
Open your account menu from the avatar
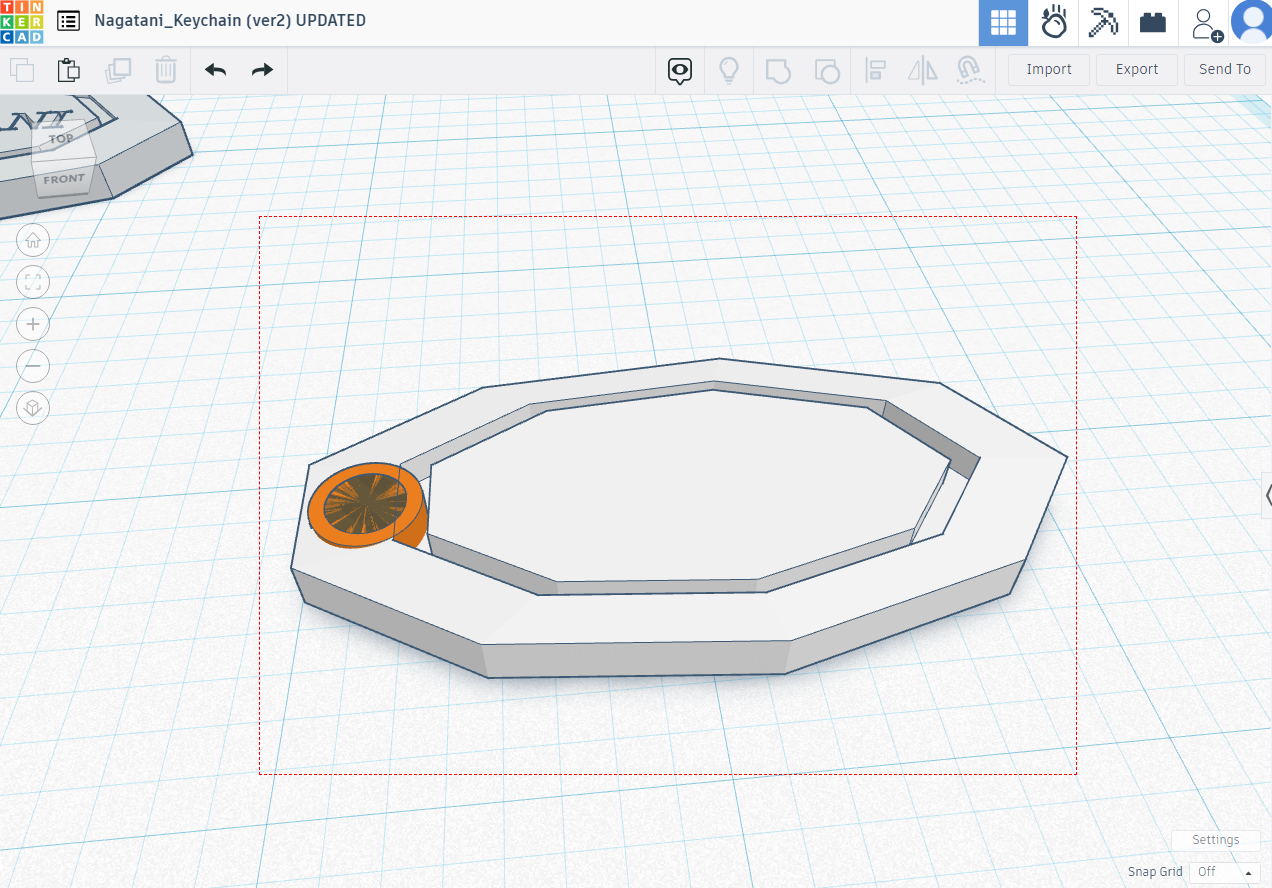click(x=1252, y=21)
